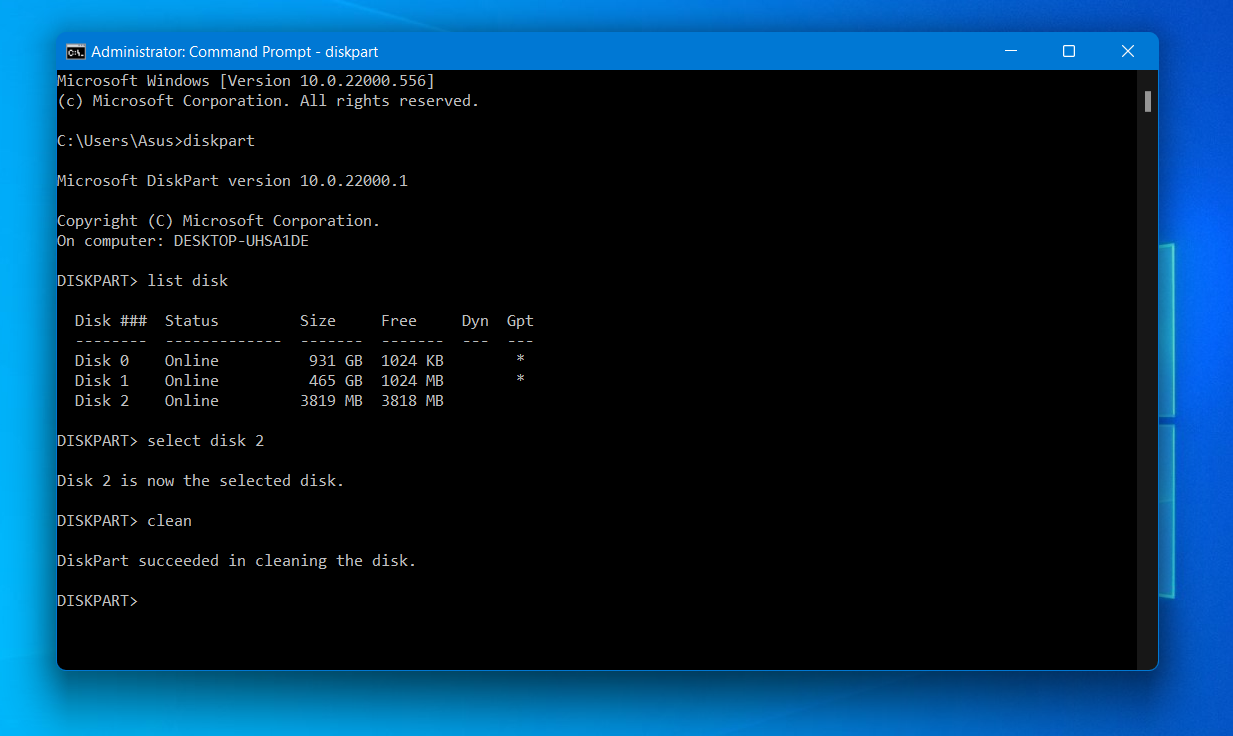
Task: Click the 'Copyright (C) Microsoft Corporation.' line
Action: tap(219, 221)
